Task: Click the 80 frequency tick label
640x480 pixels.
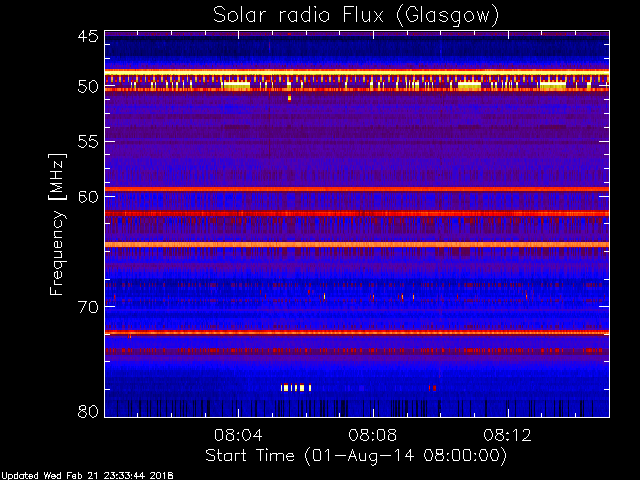Action: point(88,411)
